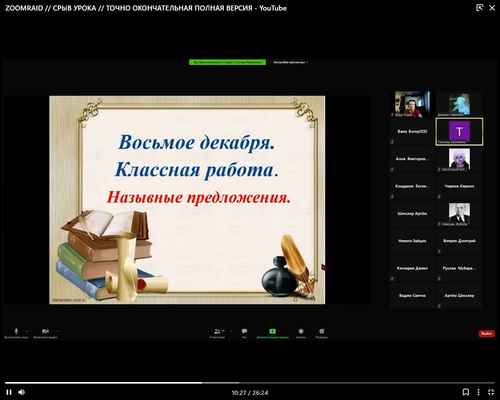Expand the arrow next to microphone
Image resolution: width=500 pixels, height=400 pixels.
click(x=27, y=331)
